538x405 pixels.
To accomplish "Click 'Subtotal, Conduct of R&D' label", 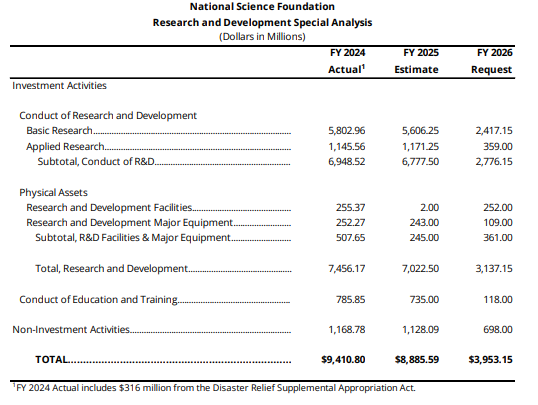I will pos(96,162).
